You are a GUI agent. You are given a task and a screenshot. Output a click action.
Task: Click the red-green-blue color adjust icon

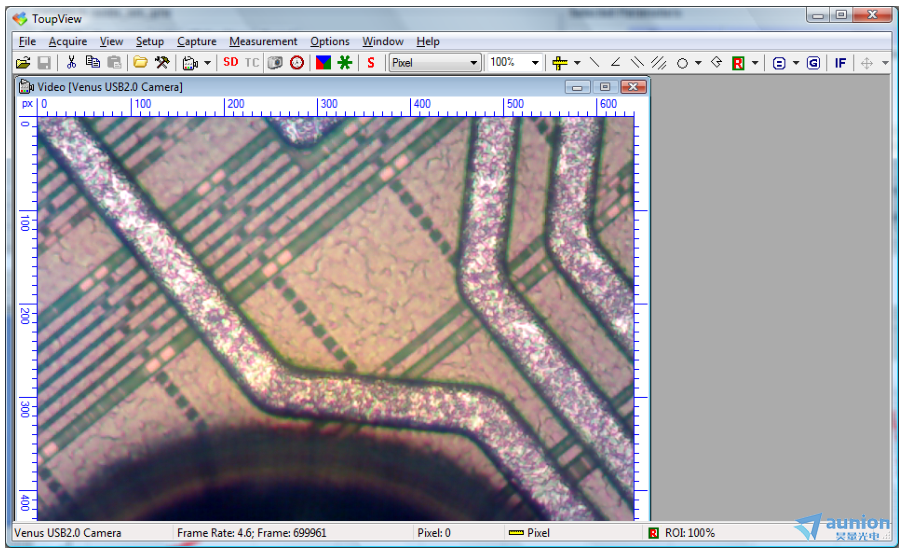323,62
